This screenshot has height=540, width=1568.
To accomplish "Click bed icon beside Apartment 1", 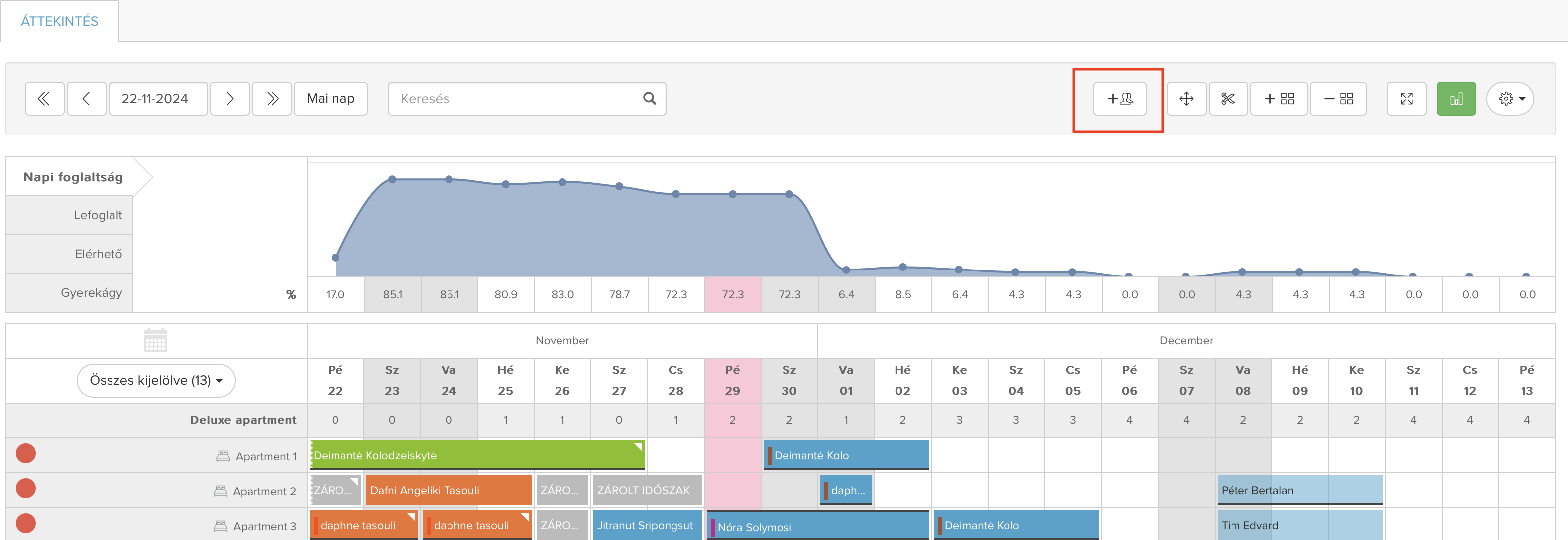I will [x=223, y=456].
